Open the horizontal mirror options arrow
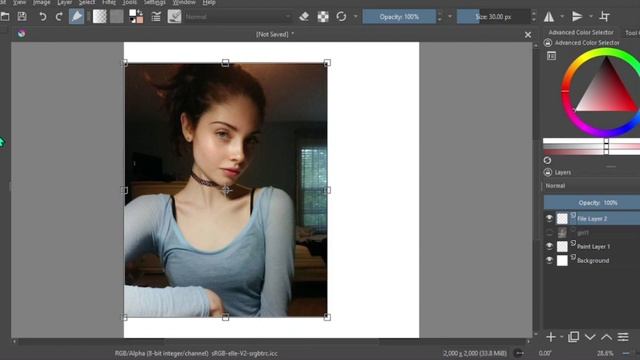This screenshot has width=640, height=360. click(562, 17)
